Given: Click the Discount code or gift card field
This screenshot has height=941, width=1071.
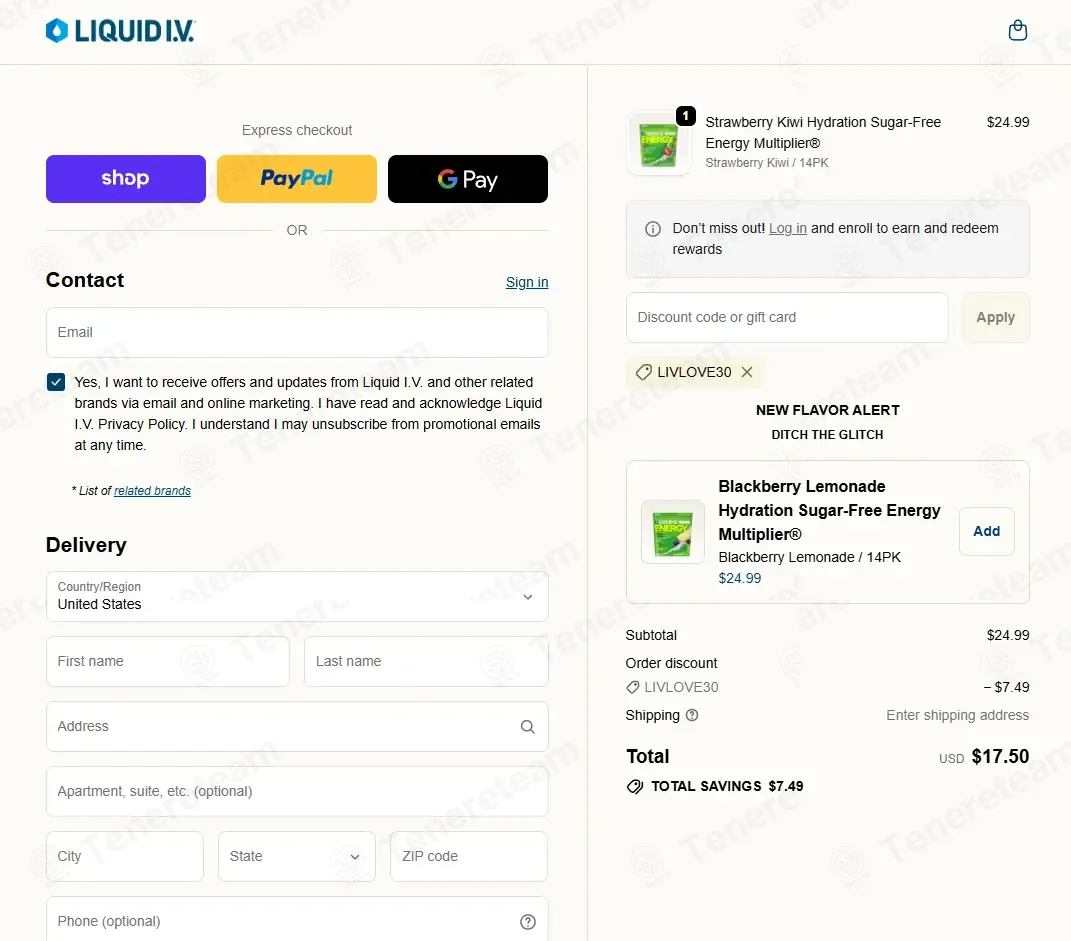Looking at the screenshot, I should coord(787,317).
